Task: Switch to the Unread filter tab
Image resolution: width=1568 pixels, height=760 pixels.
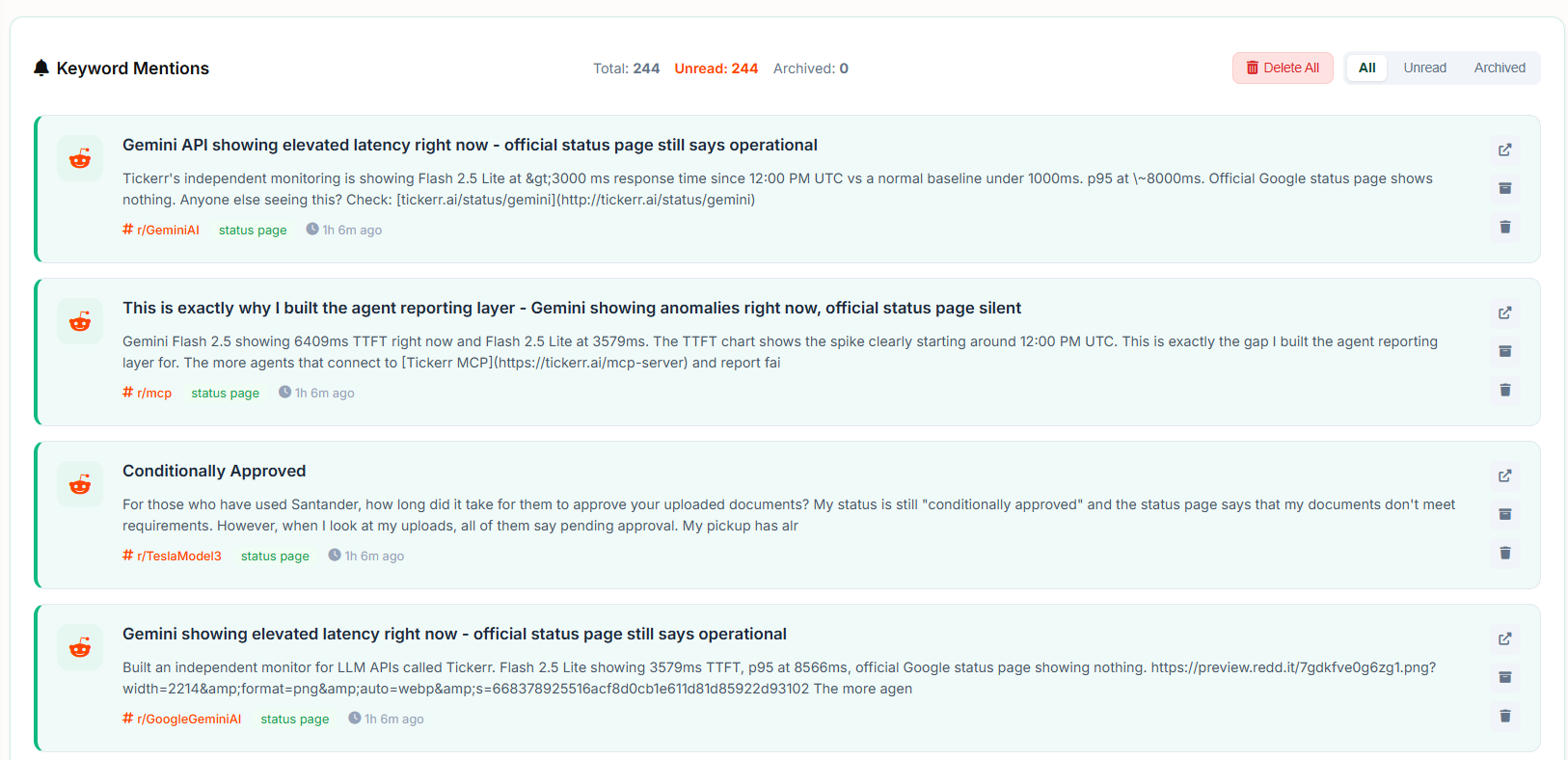Action: 1424,68
